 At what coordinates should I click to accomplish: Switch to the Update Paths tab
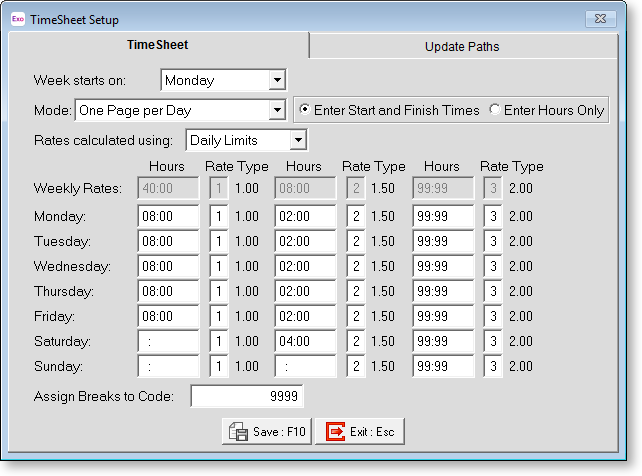pyautogui.click(x=461, y=46)
